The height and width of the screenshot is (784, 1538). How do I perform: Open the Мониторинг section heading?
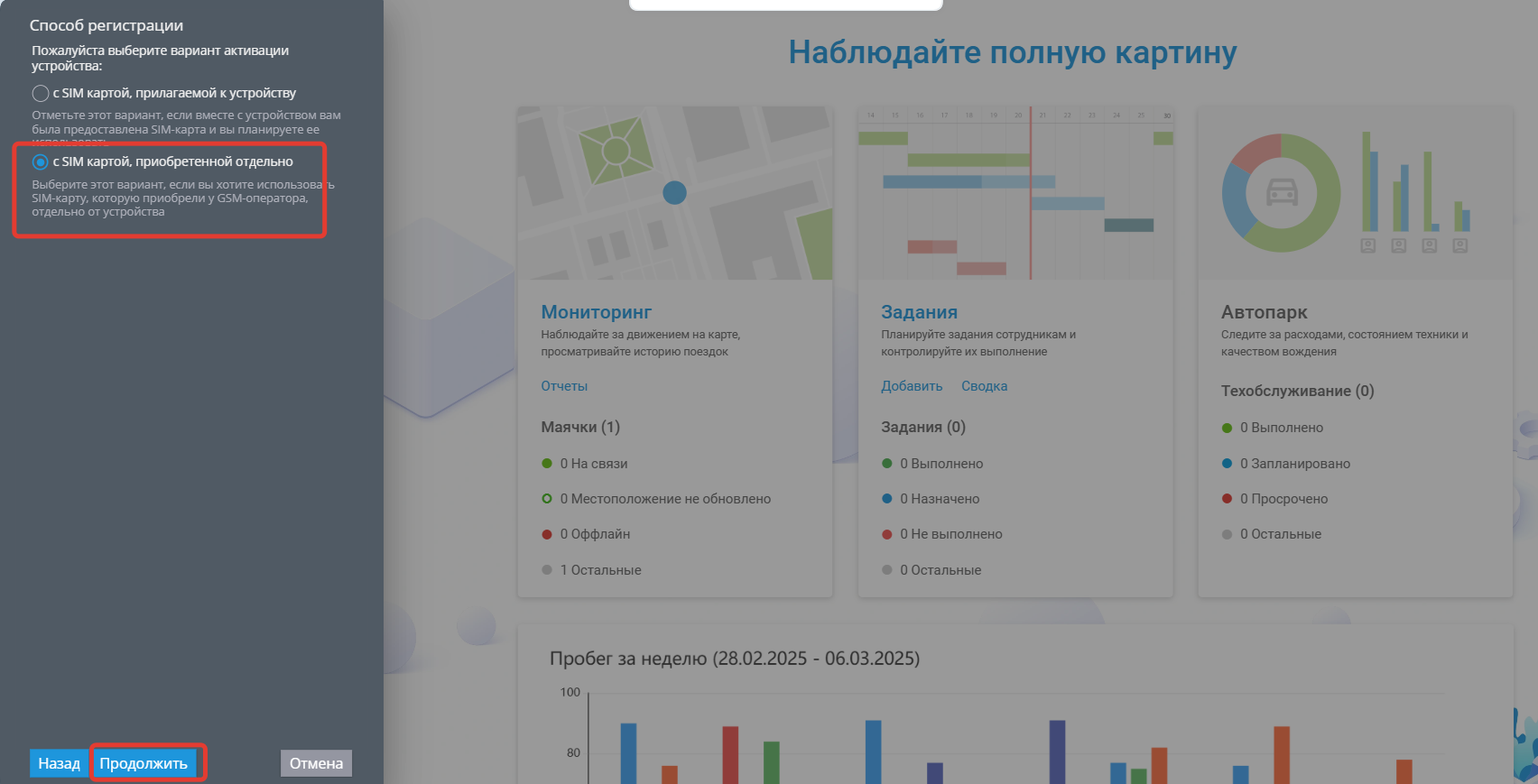click(x=596, y=312)
